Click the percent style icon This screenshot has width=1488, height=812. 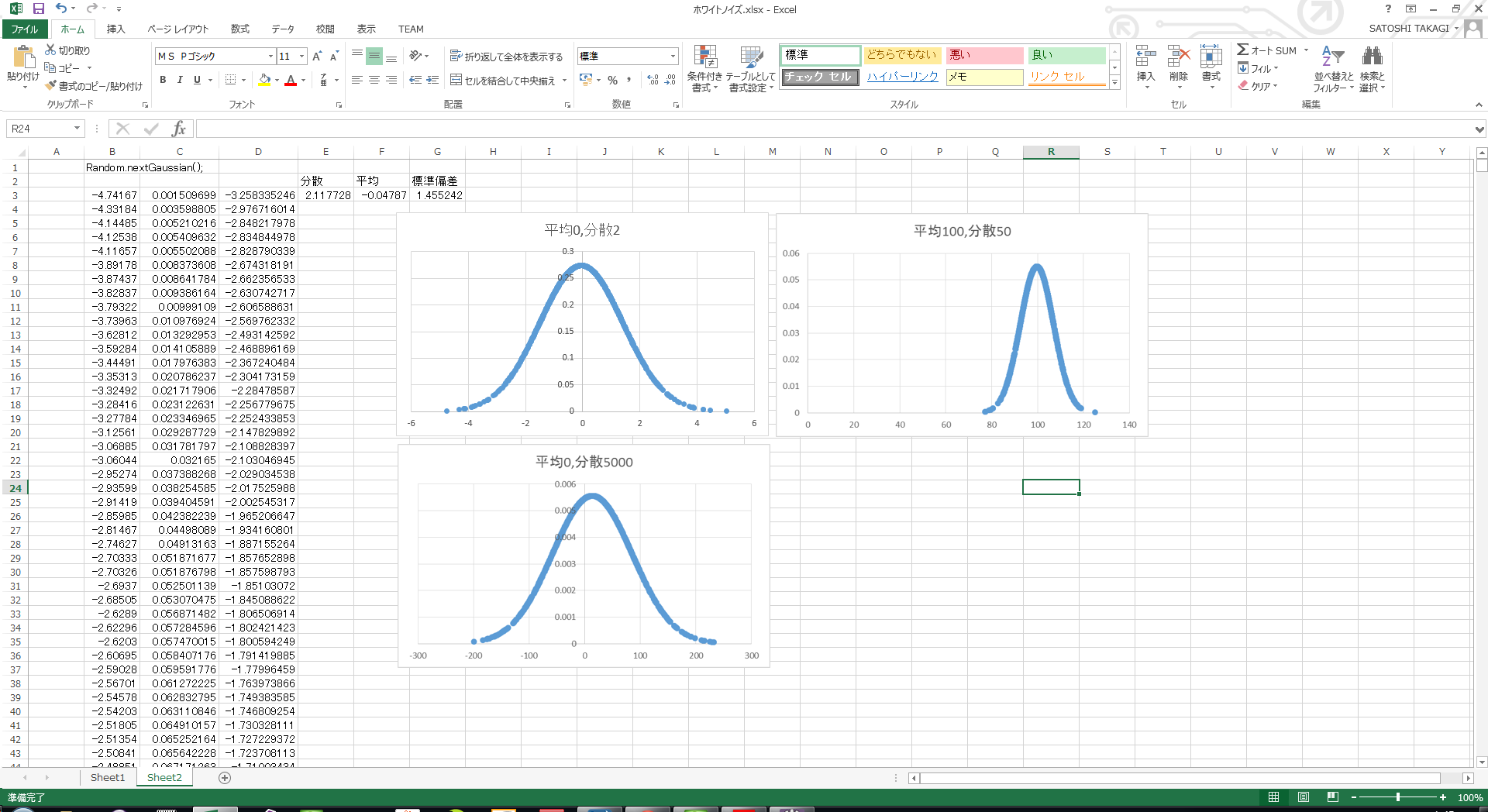pyautogui.click(x=612, y=80)
